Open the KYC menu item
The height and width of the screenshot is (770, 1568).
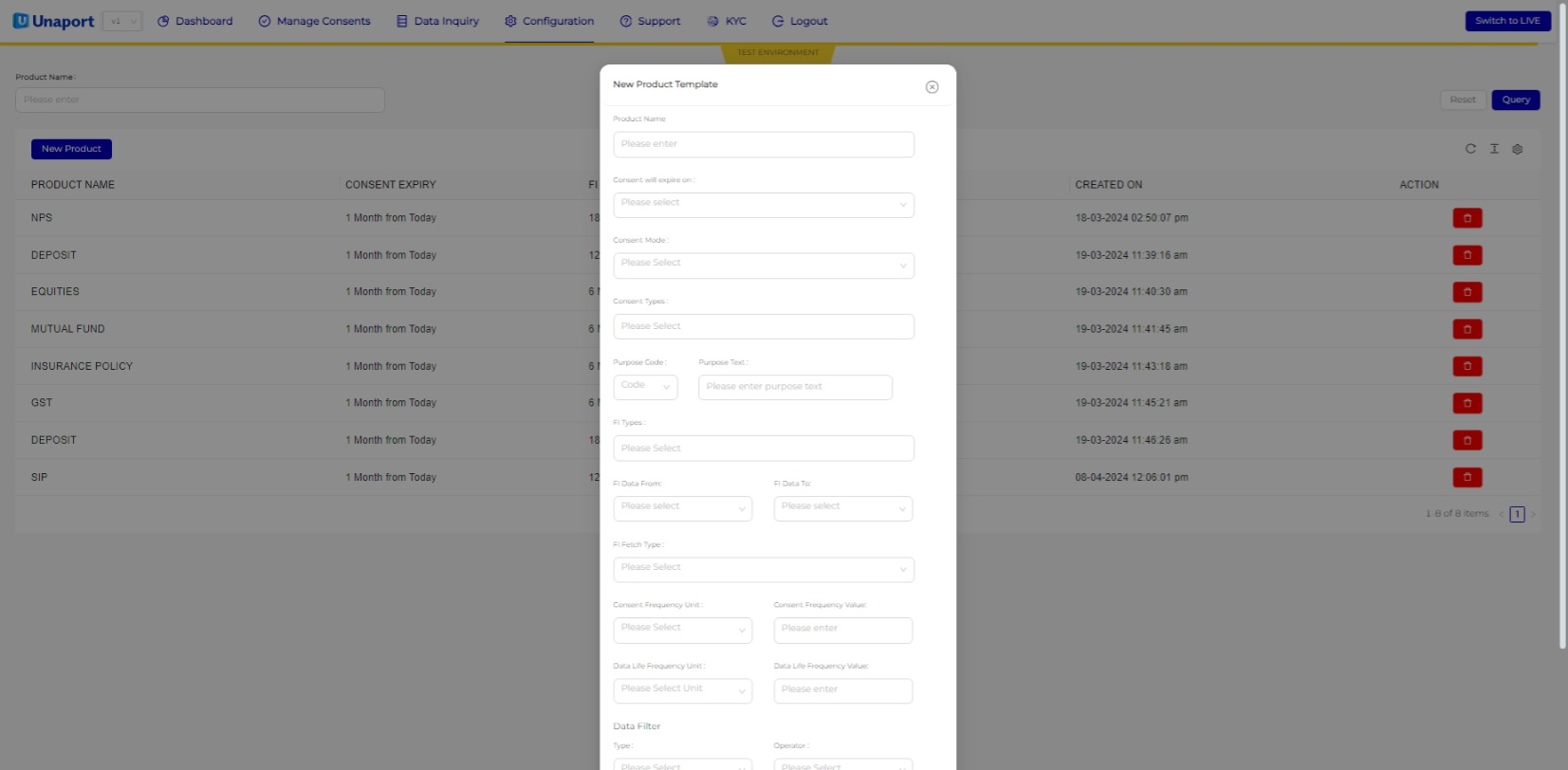click(x=727, y=21)
